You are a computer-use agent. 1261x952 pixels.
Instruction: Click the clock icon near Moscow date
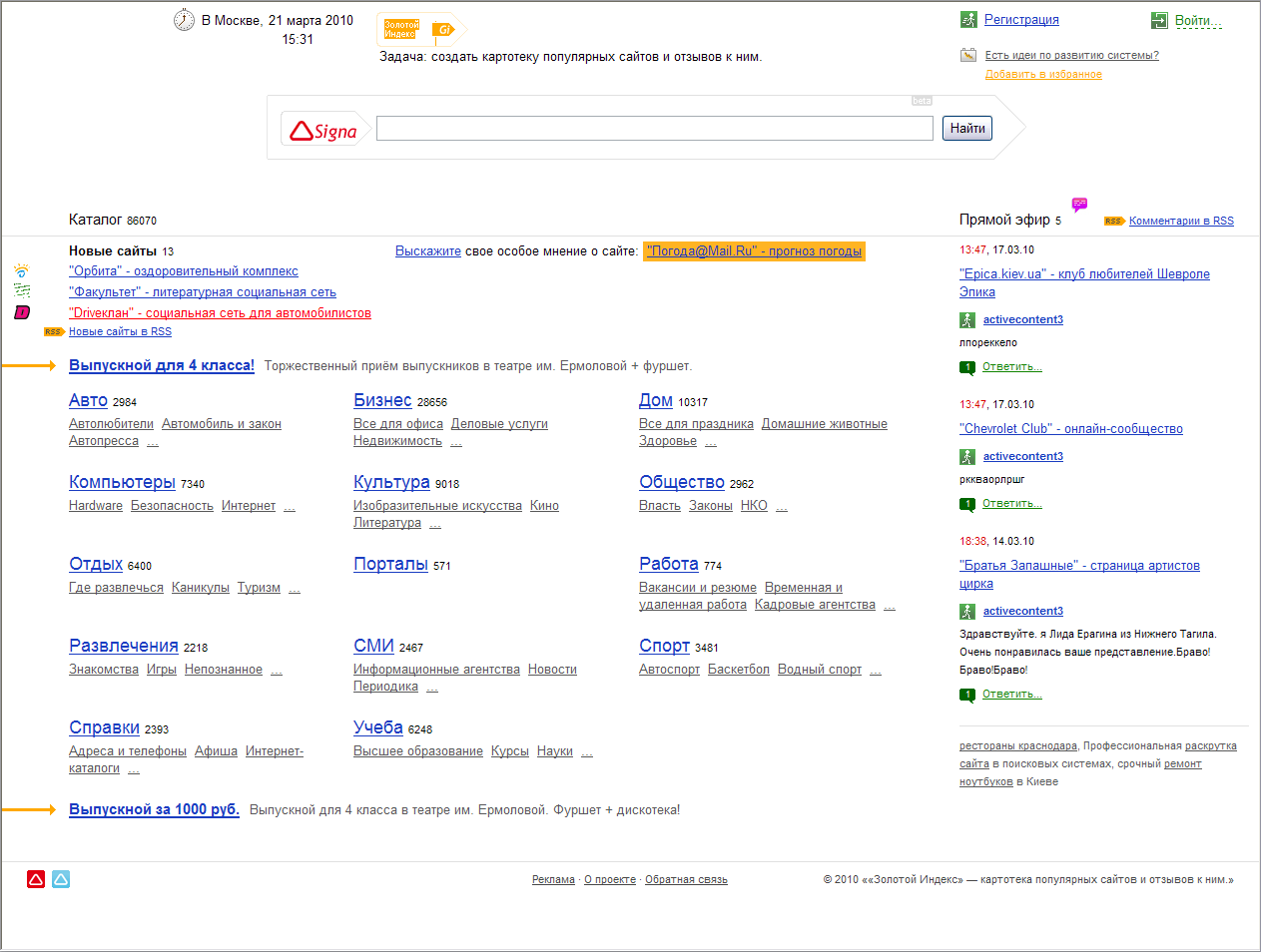point(184,20)
